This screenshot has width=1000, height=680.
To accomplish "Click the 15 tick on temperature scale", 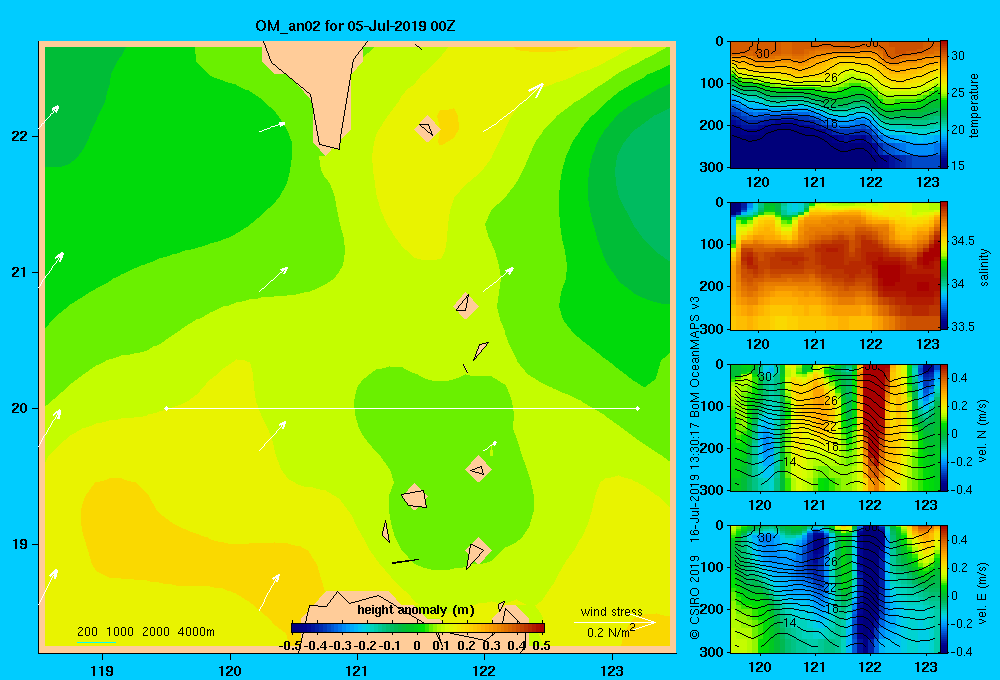I will (x=958, y=166).
